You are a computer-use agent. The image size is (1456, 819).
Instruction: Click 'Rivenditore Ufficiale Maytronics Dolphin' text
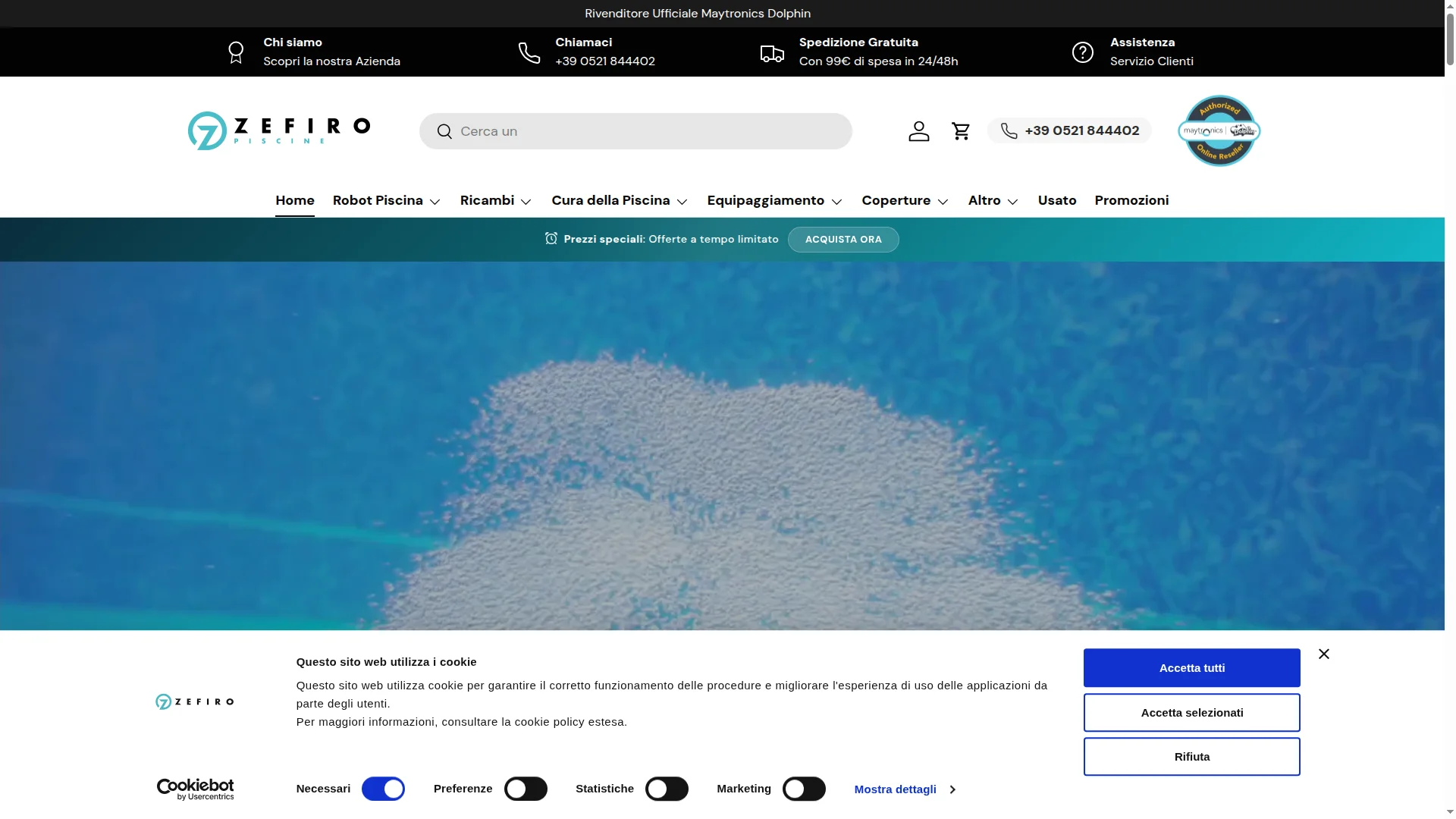(698, 14)
